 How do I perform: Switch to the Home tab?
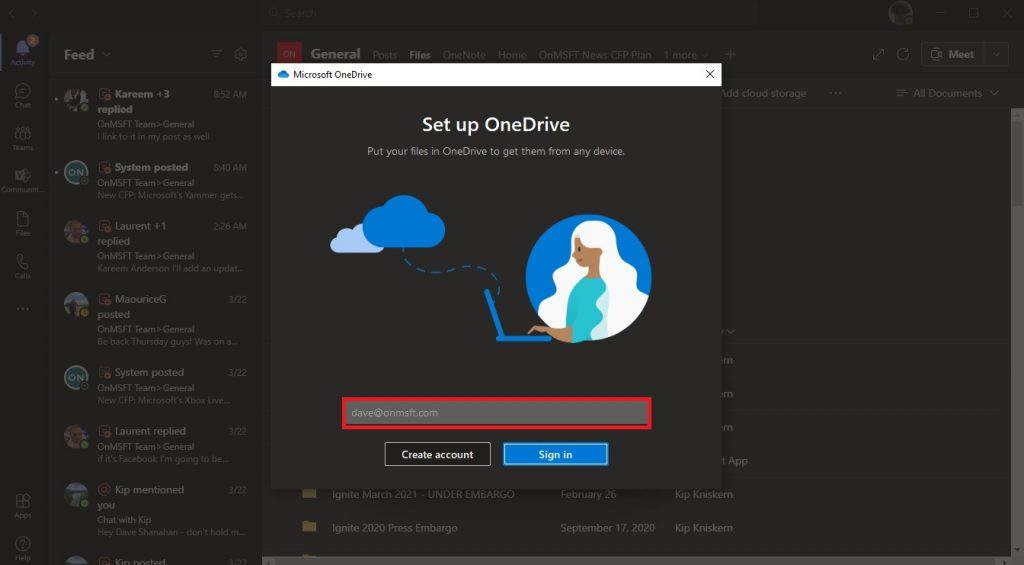[x=512, y=56]
